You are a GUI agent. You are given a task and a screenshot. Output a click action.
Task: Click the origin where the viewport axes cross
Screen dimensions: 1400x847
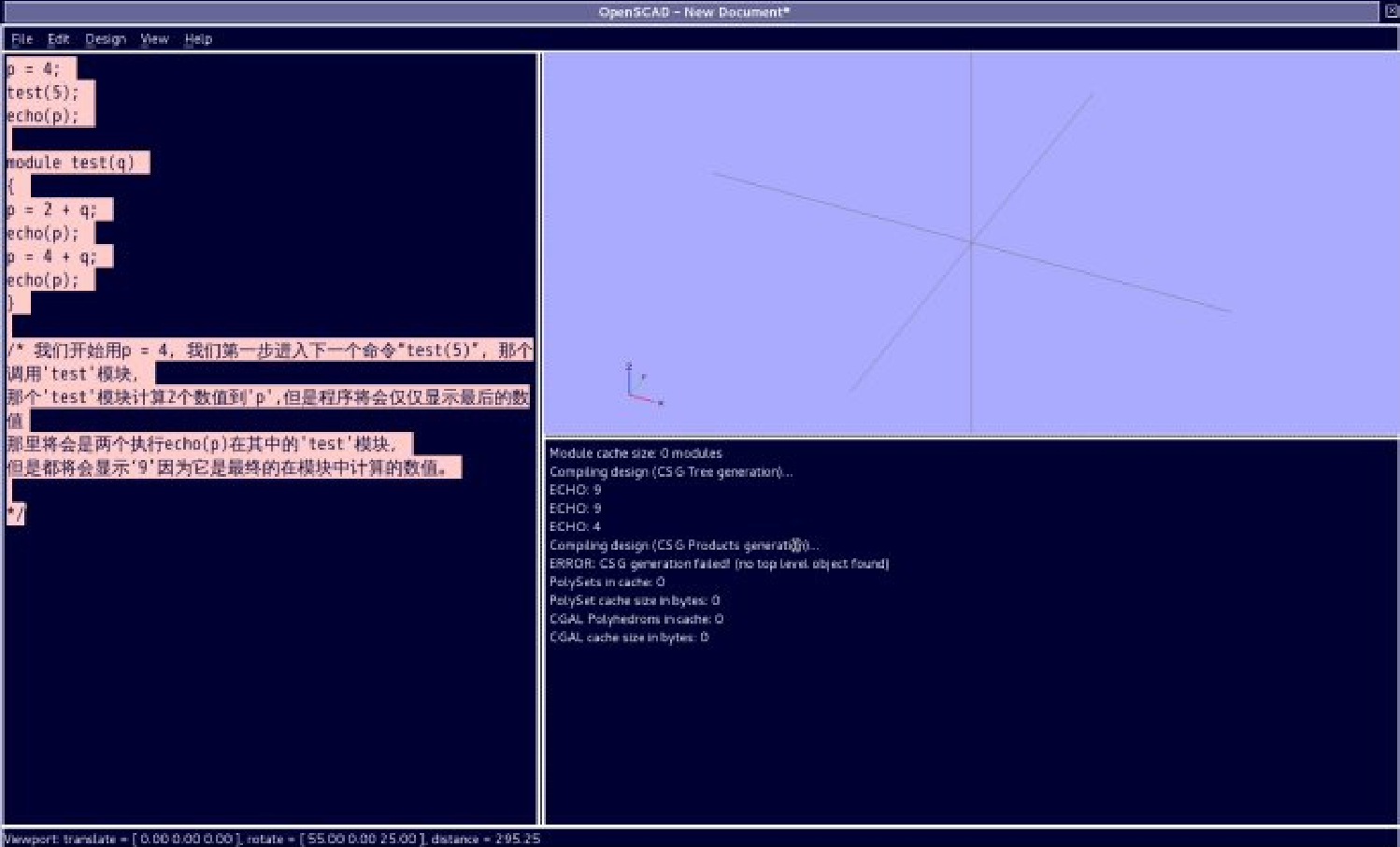pos(971,242)
